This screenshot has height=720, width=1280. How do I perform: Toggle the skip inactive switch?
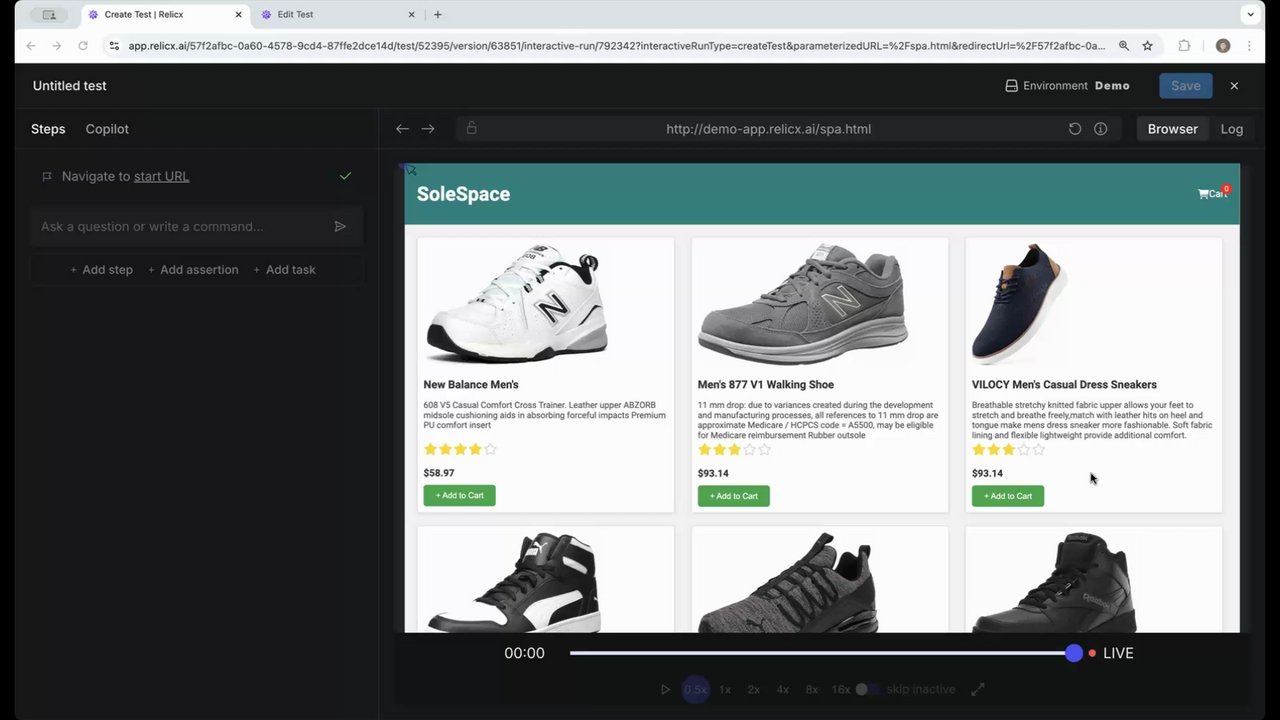click(866, 689)
